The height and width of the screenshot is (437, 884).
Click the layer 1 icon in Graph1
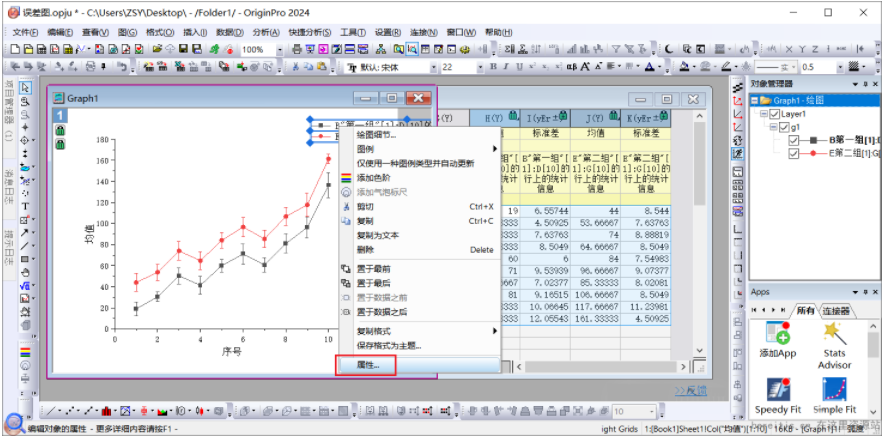(60, 116)
